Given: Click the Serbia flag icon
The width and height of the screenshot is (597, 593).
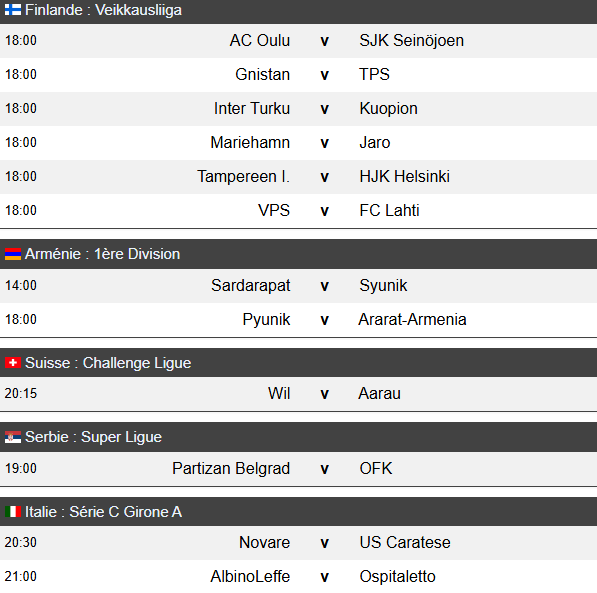Looking at the screenshot, I should [x=13, y=437].
